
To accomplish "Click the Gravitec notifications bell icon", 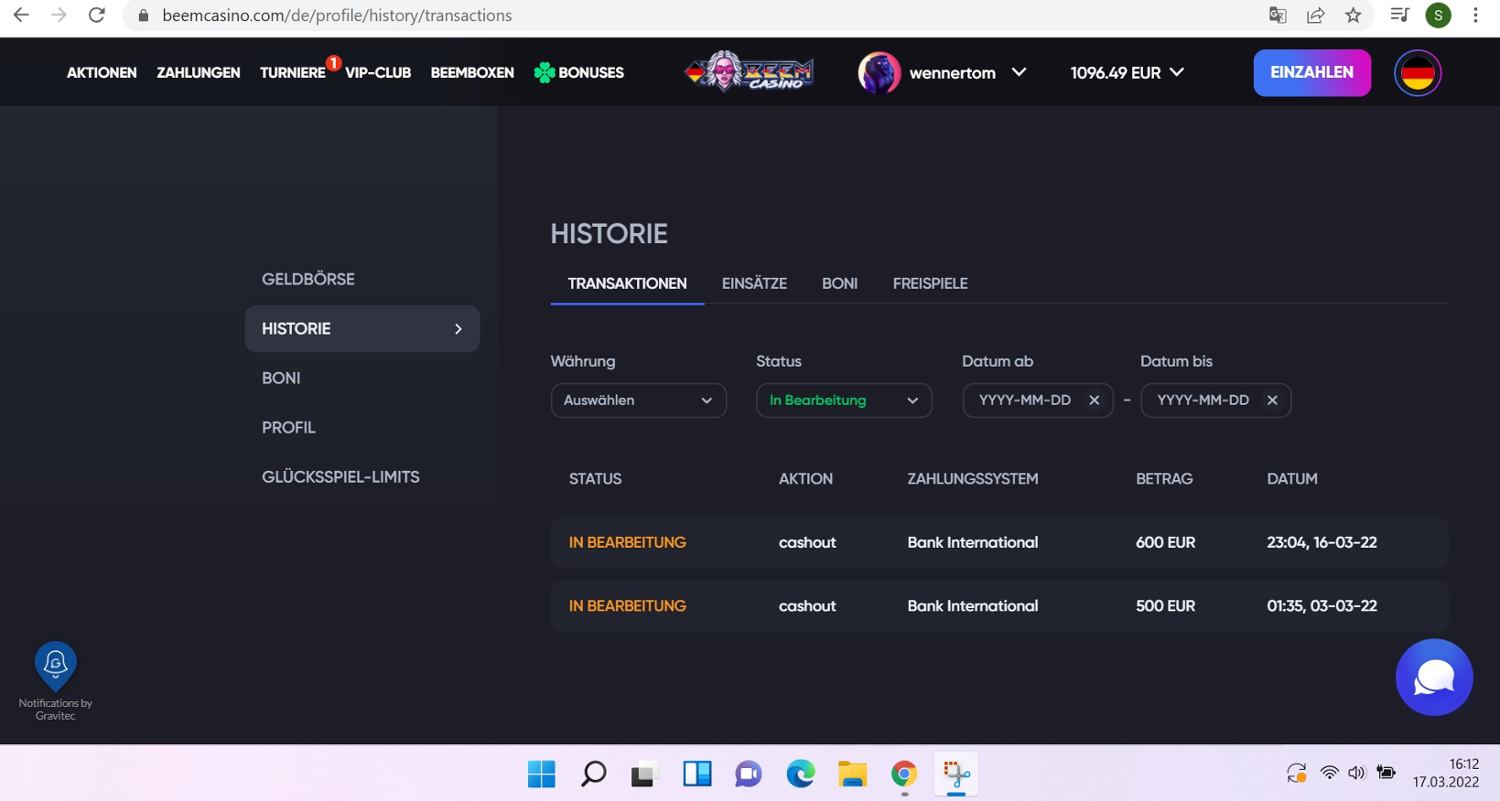I will tap(55, 664).
